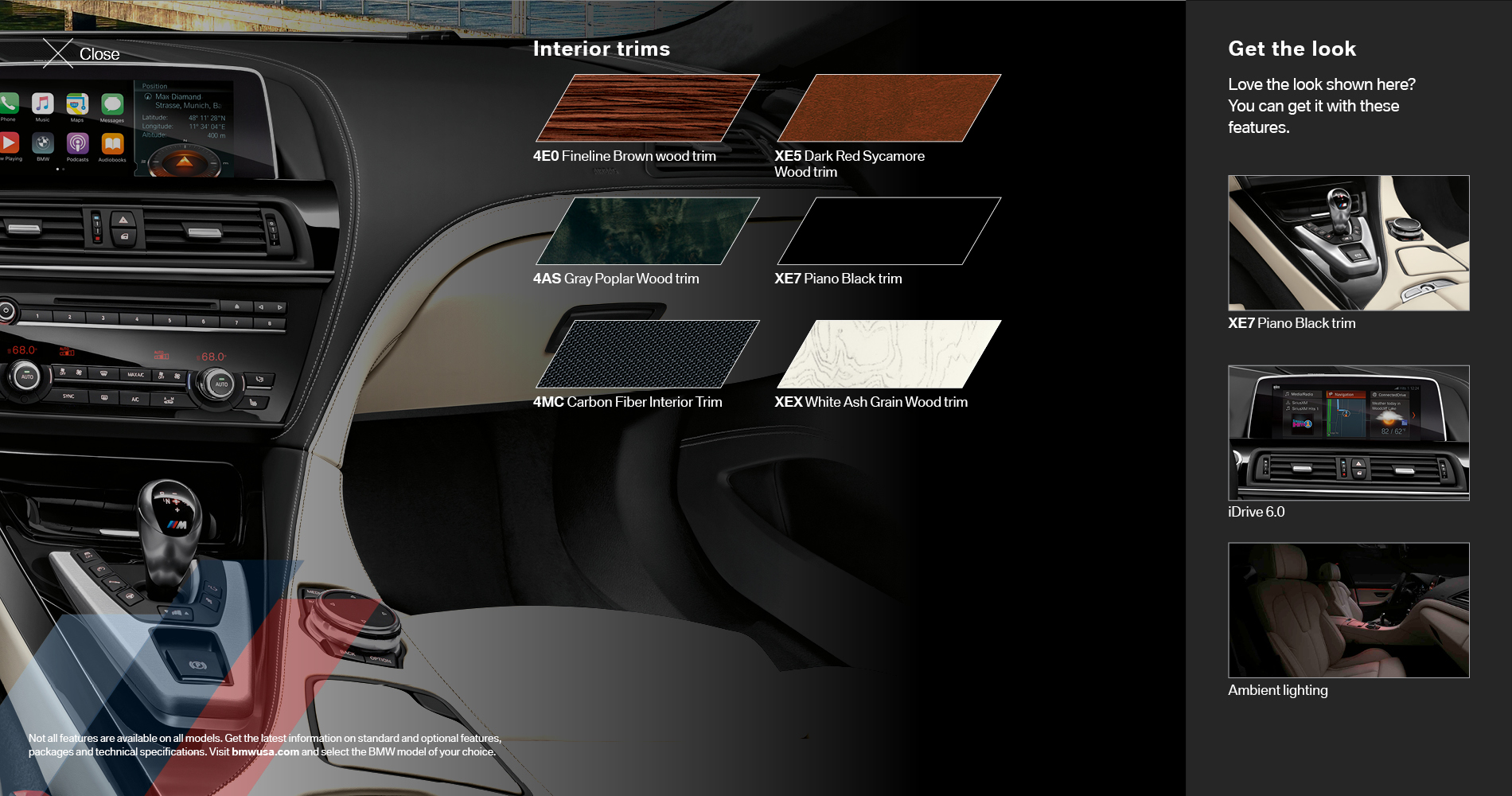Click the bmwusa.com link
The image size is (1512, 796).
265,752
